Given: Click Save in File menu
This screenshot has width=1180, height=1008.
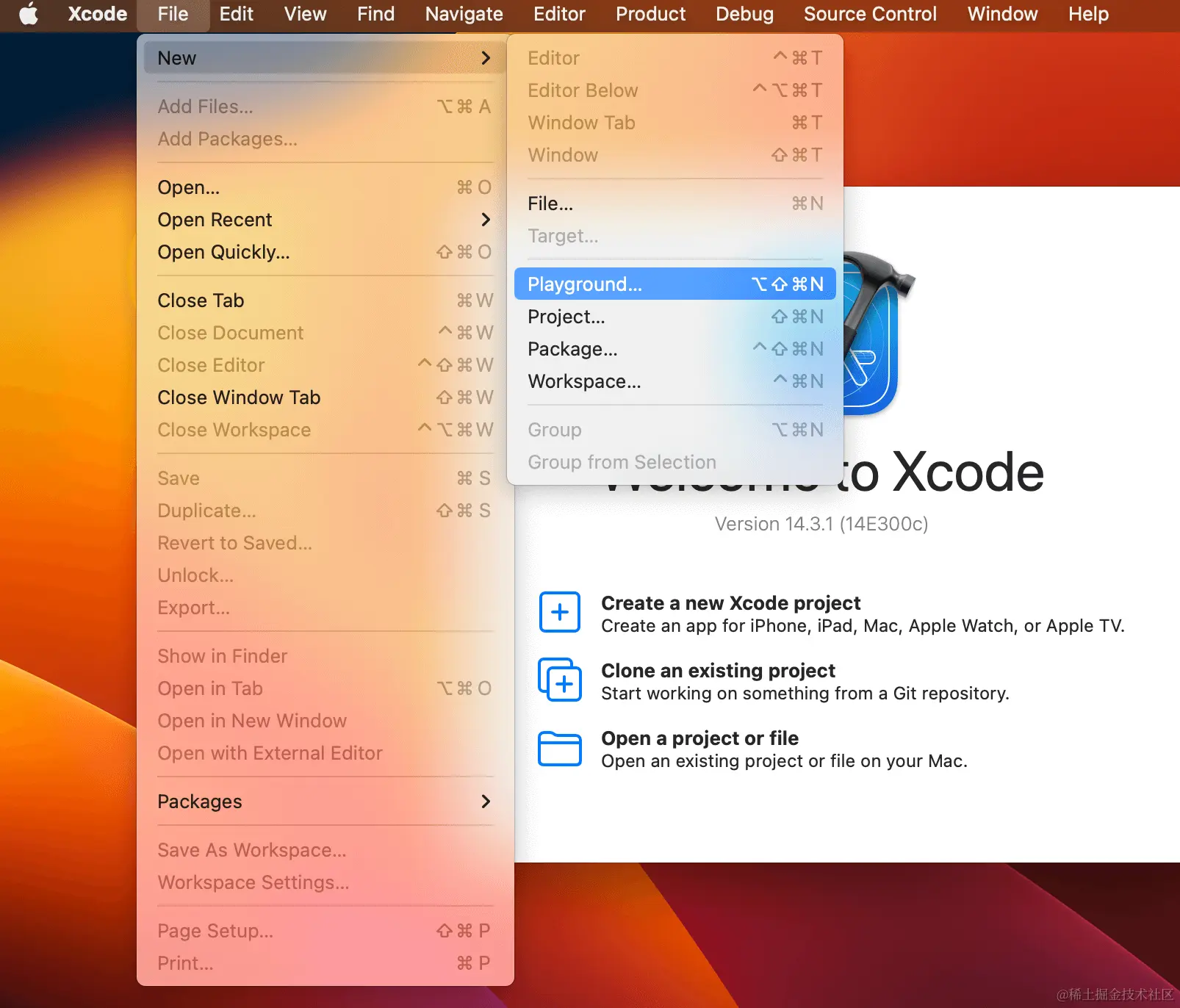Looking at the screenshot, I should click(325, 478).
